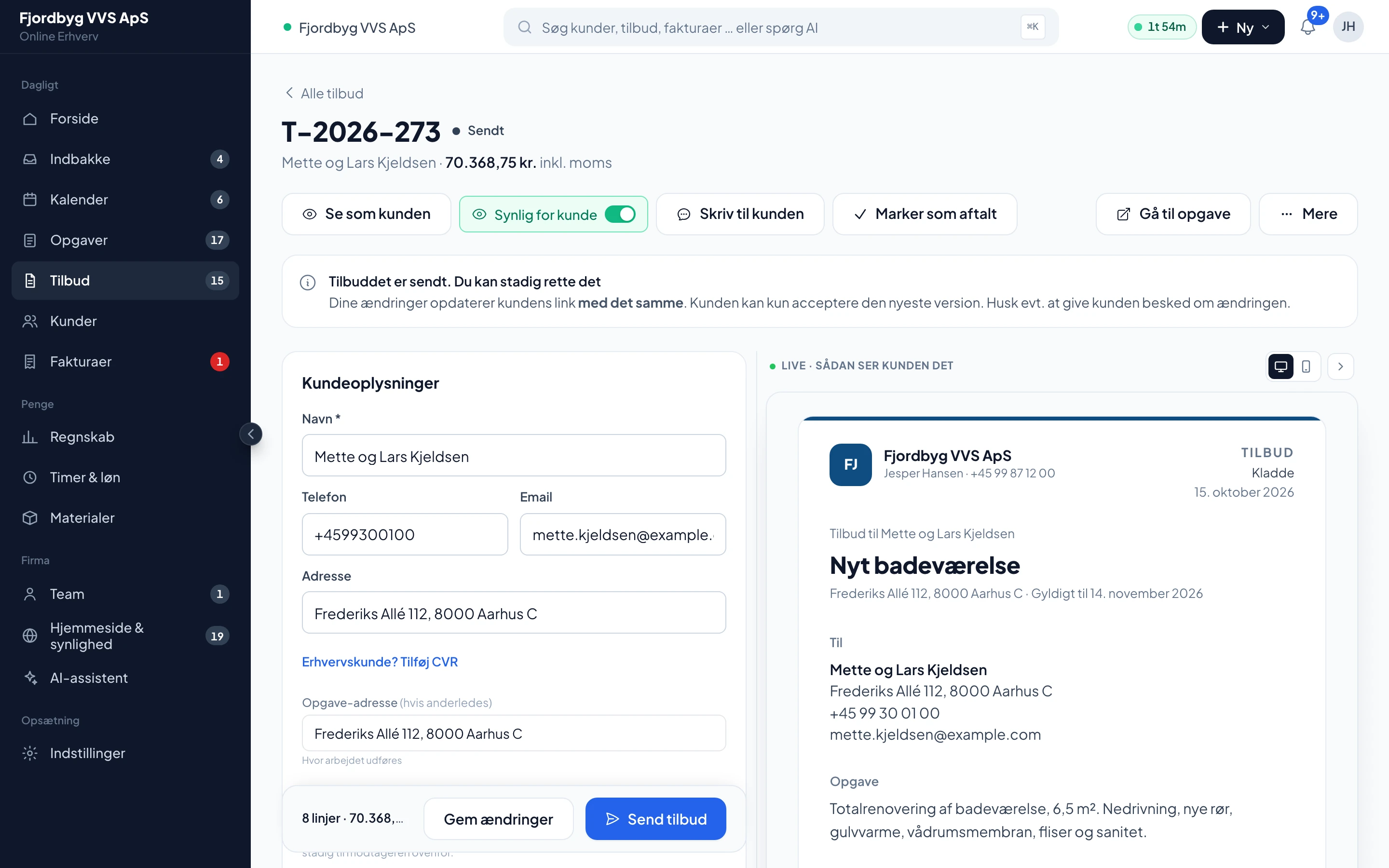The height and width of the screenshot is (868, 1389).
Task: Click the Adresse input field
Action: [514, 613]
